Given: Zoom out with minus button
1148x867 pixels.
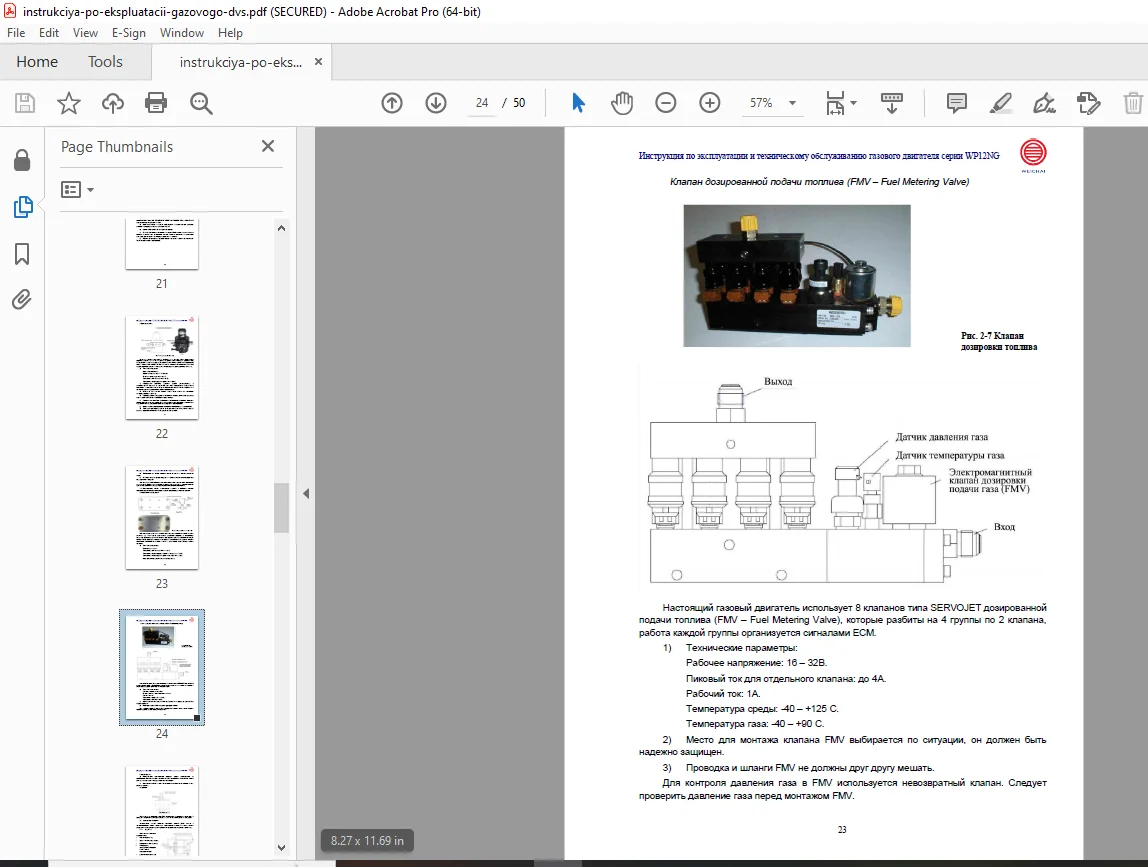Looking at the screenshot, I should pyautogui.click(x=666, y=103).
